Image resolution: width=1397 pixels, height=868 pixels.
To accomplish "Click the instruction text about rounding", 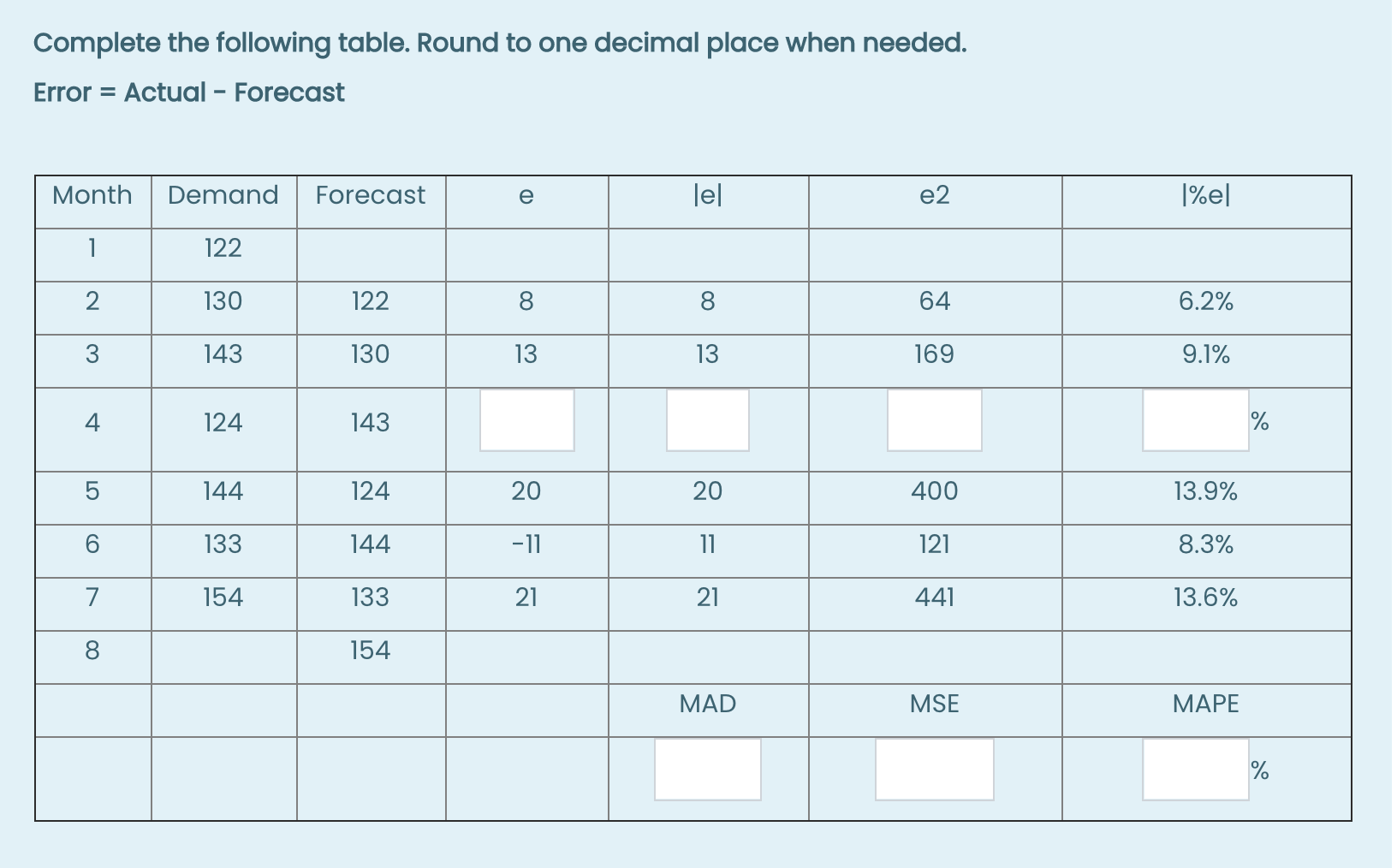I will coord(500,42).
